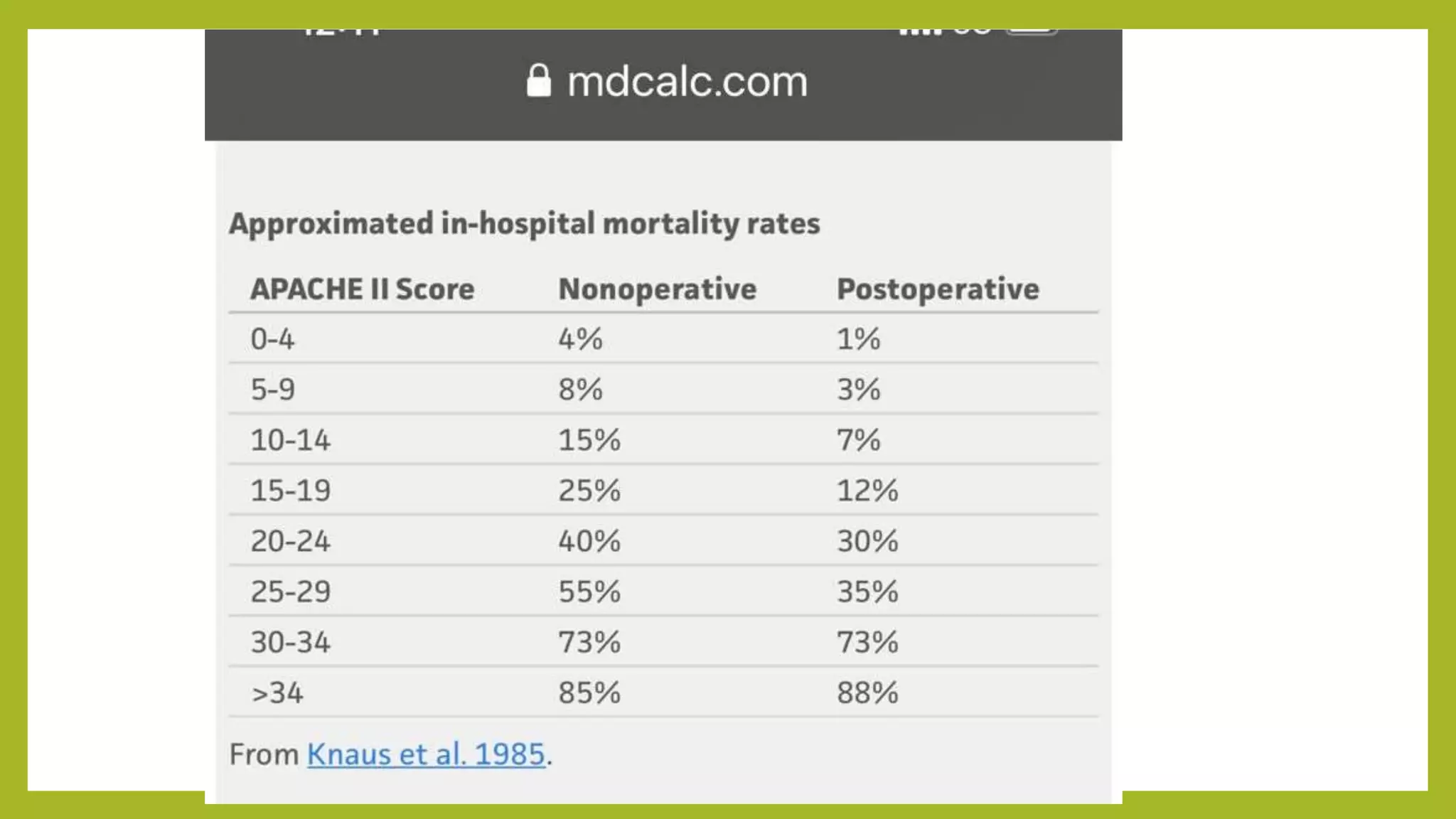This screenshot has height=819, width=1456.
Task: Click the padlock icon beside mdcalc.com
Action: tap(538, 81)
